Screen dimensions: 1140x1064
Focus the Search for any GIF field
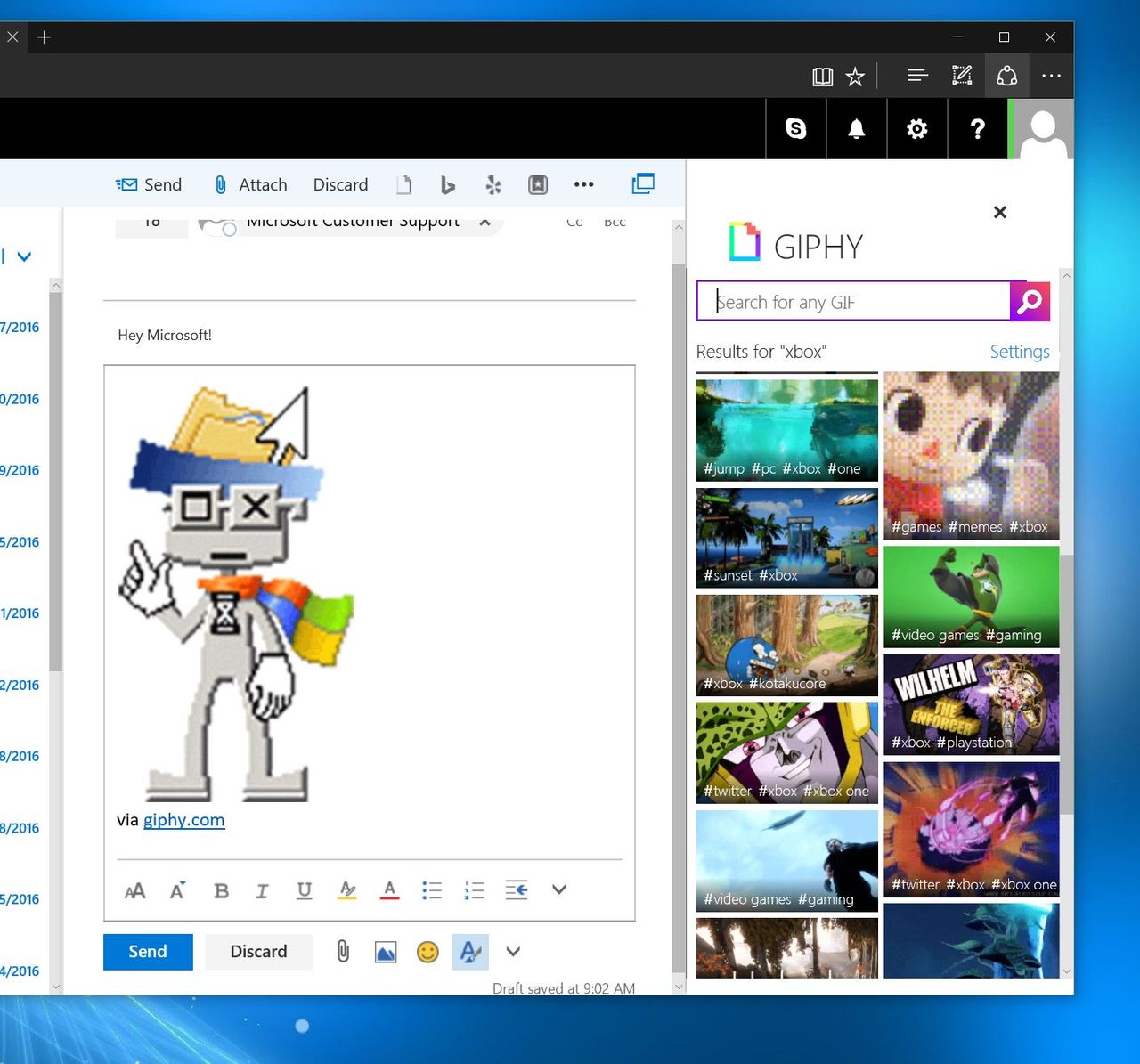(x=853, y=301)
